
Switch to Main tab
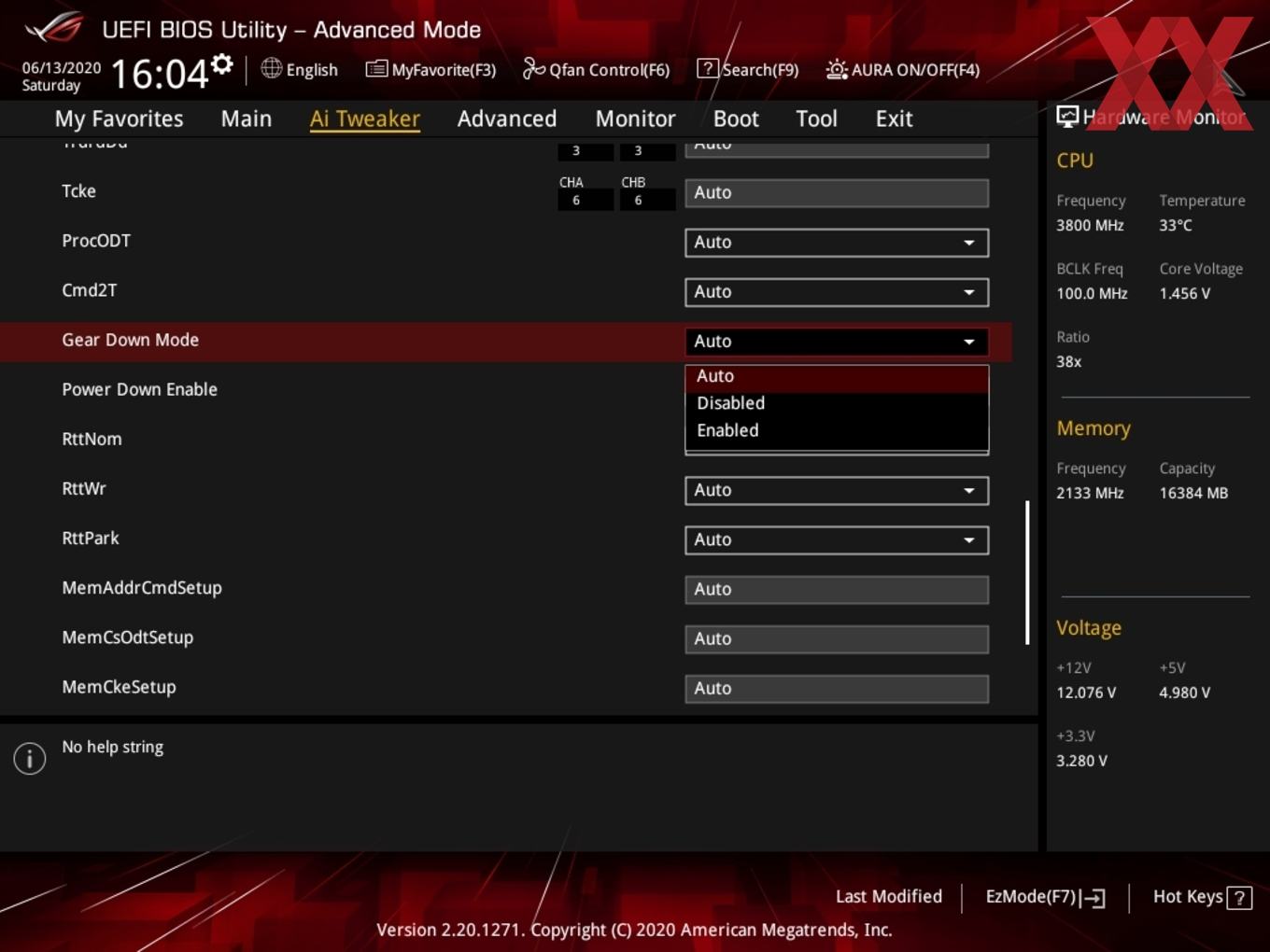(x=247, y=119)
